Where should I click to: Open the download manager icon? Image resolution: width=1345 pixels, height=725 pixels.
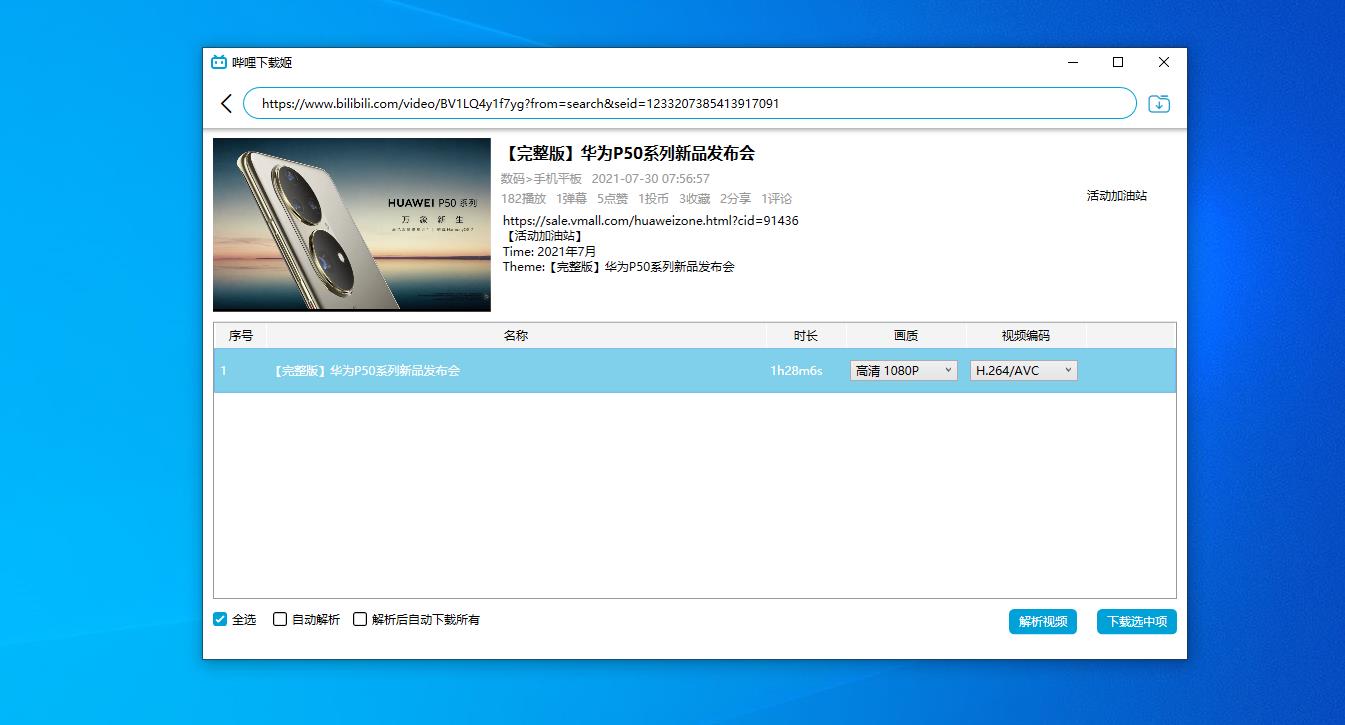pos(1158,103)
